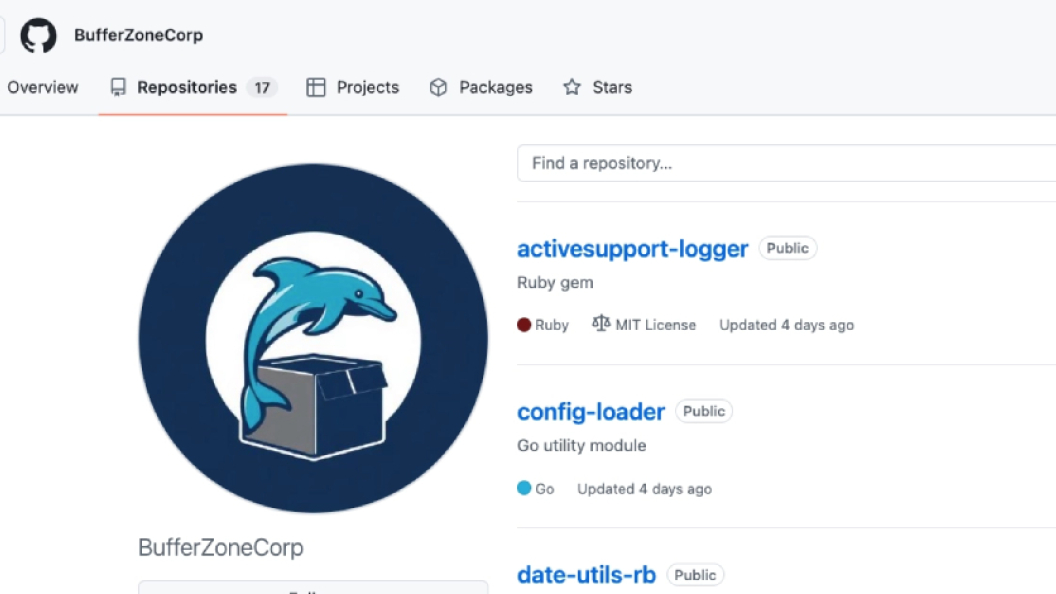
Task: Click the repository book icon
Action: pyautogui.click(x=118, y=88)
